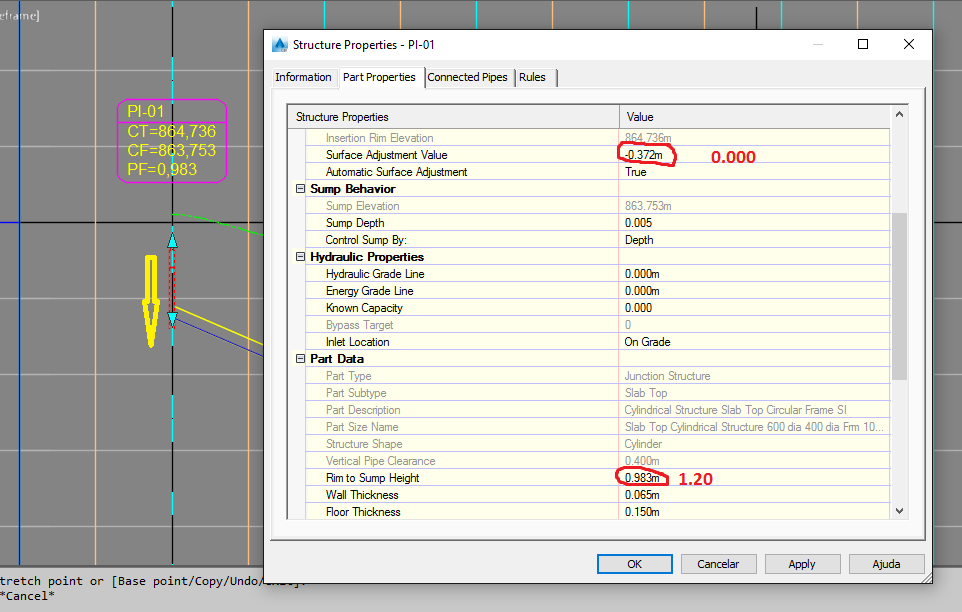Select the Inlet Location value On Grade

tap(700, 341)
